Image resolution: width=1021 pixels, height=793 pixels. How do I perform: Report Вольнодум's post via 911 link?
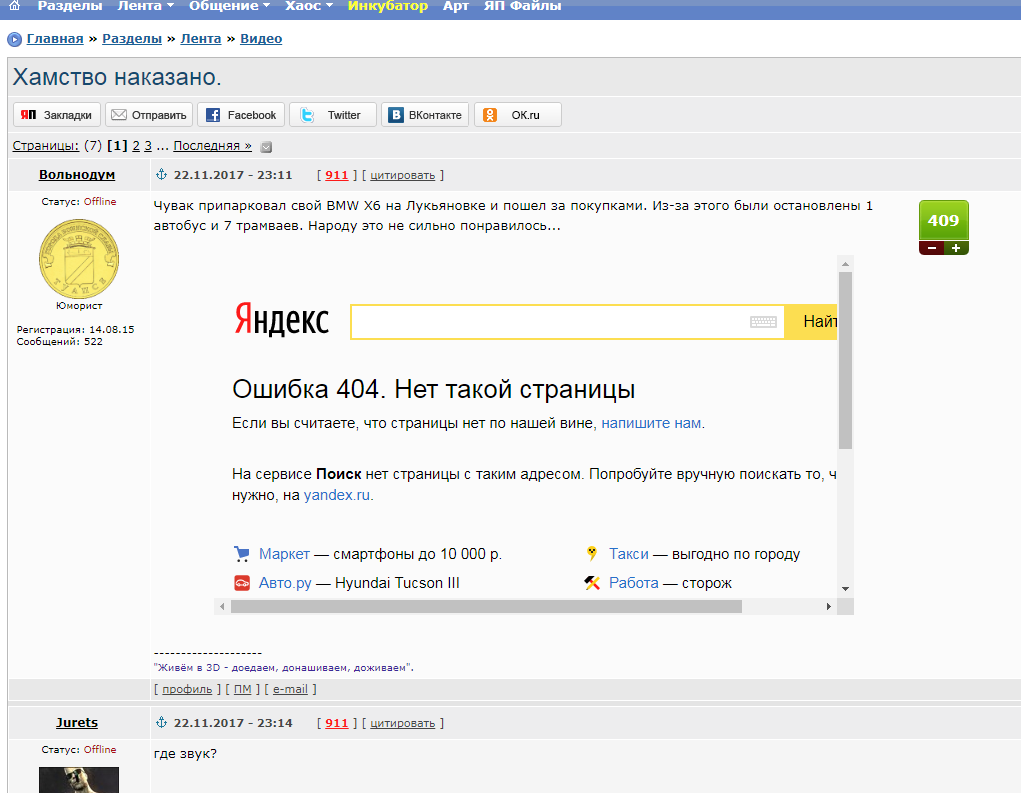(x=337, y=175)
